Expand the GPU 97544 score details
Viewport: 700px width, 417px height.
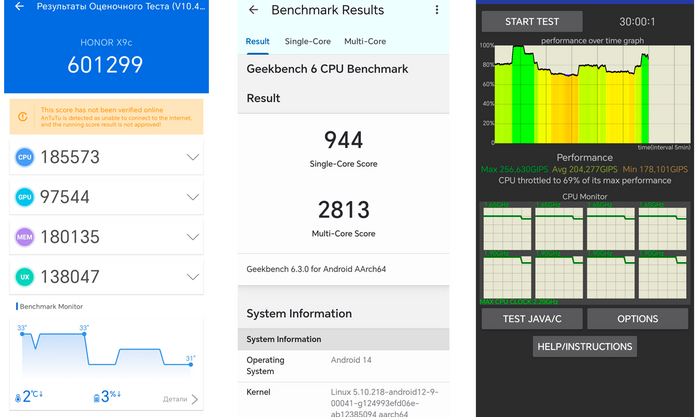pyautogui.click(x=192, y=197)
